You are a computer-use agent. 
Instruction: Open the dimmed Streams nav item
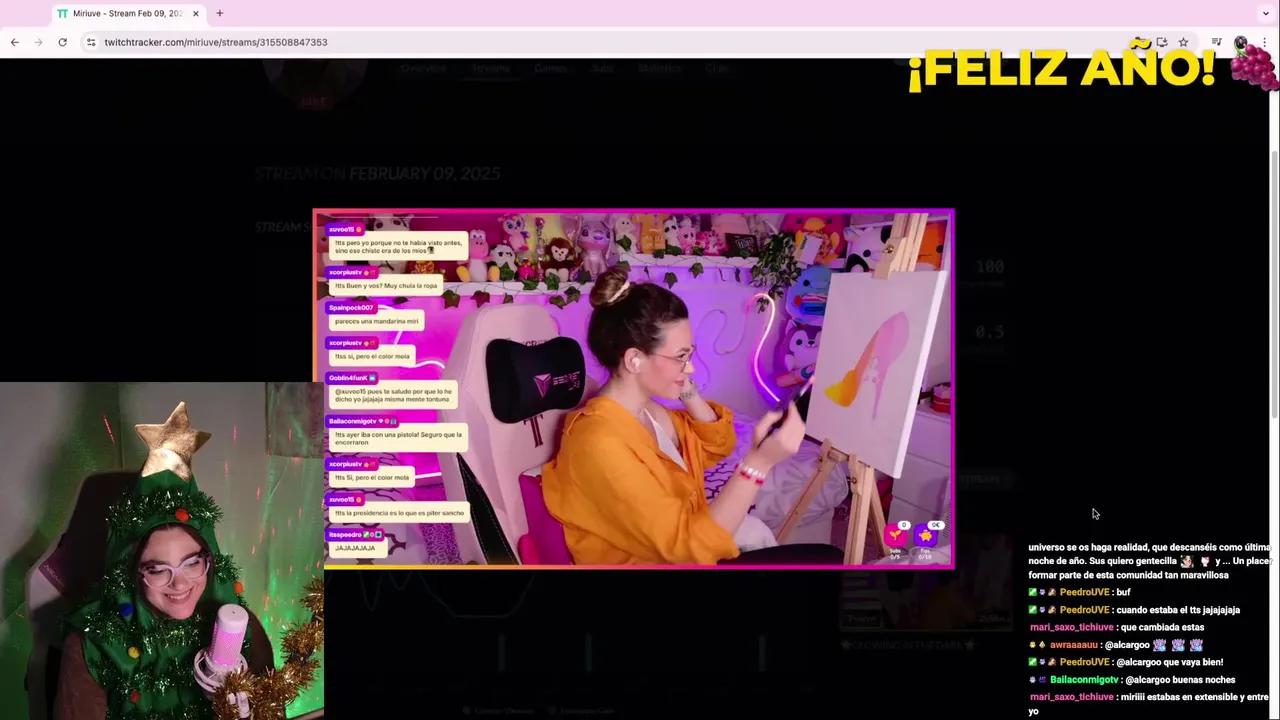[491, 68]
